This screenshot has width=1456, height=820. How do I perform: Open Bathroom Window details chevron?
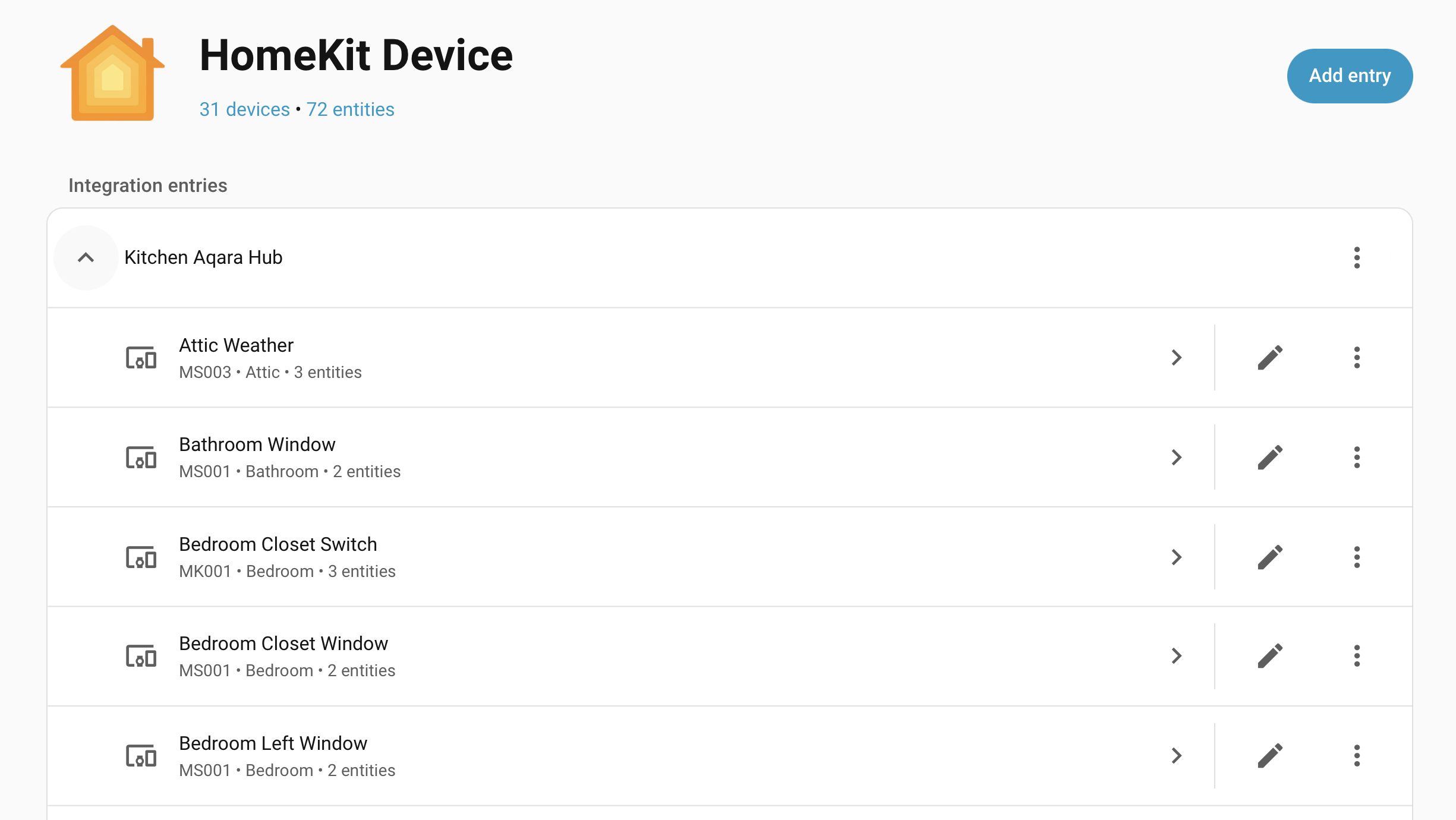coord(1176,458)
